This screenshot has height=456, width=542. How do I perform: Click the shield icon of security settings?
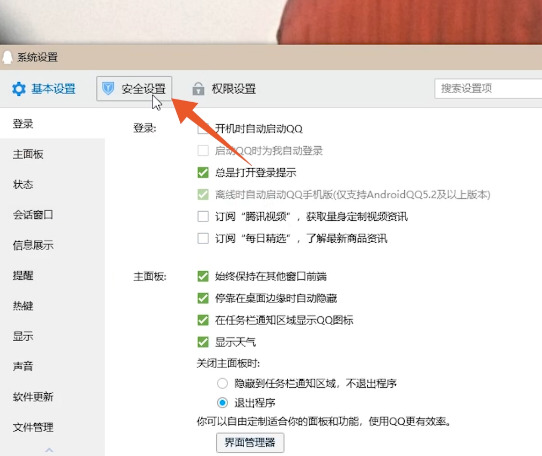[x=108, y=89]
